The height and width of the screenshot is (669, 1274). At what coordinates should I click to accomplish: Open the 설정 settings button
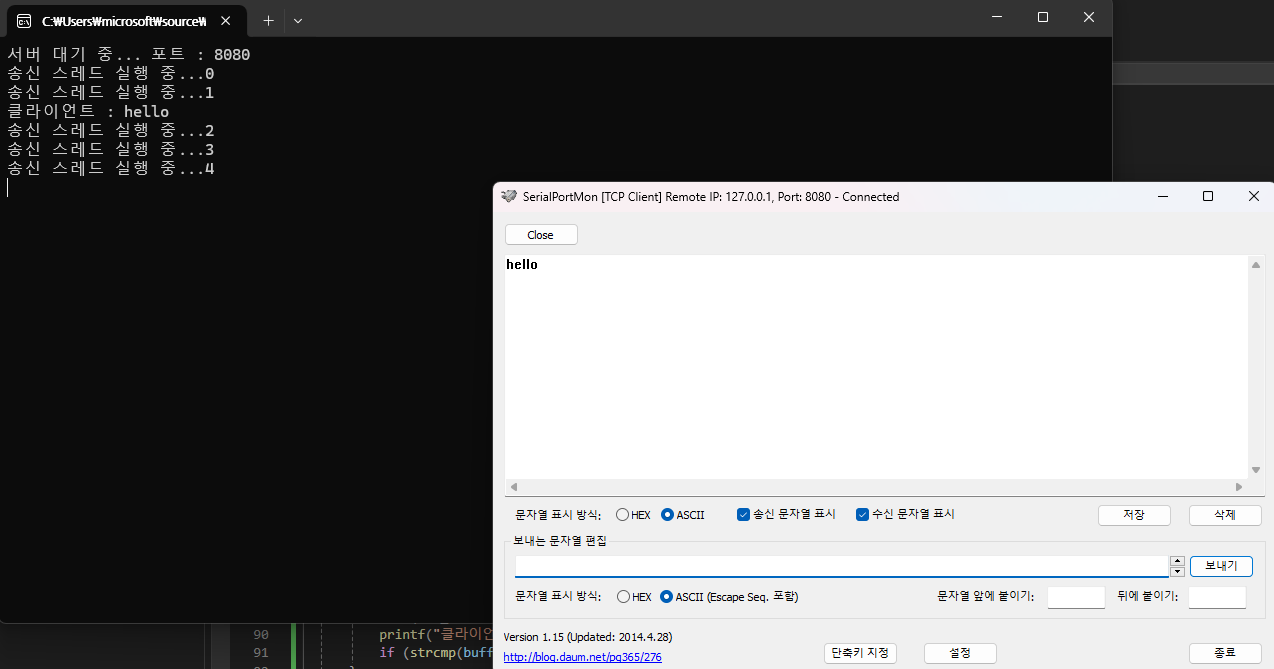tap(960, 653)
